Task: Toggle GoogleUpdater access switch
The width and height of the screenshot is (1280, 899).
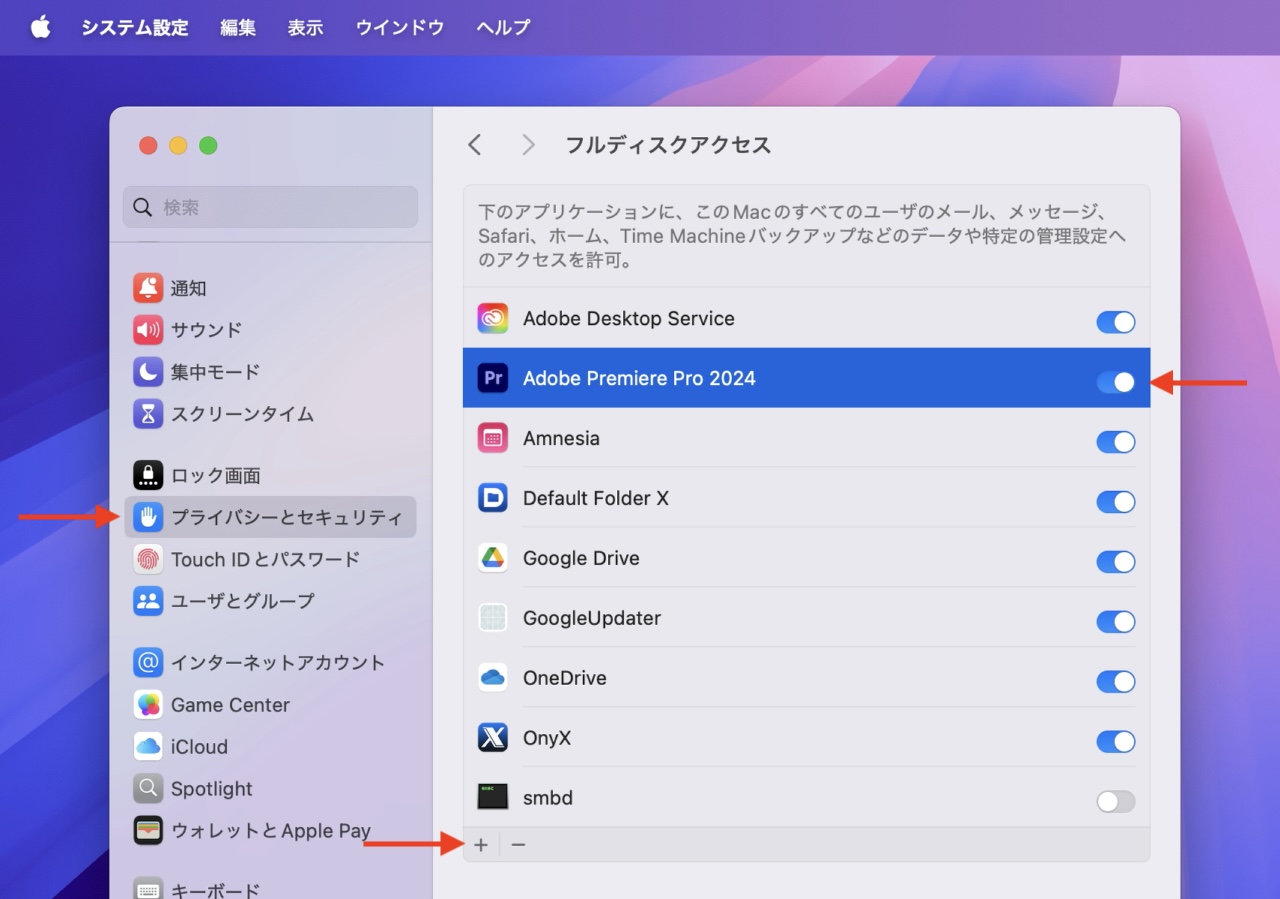Action: (x=1116, y=622)
